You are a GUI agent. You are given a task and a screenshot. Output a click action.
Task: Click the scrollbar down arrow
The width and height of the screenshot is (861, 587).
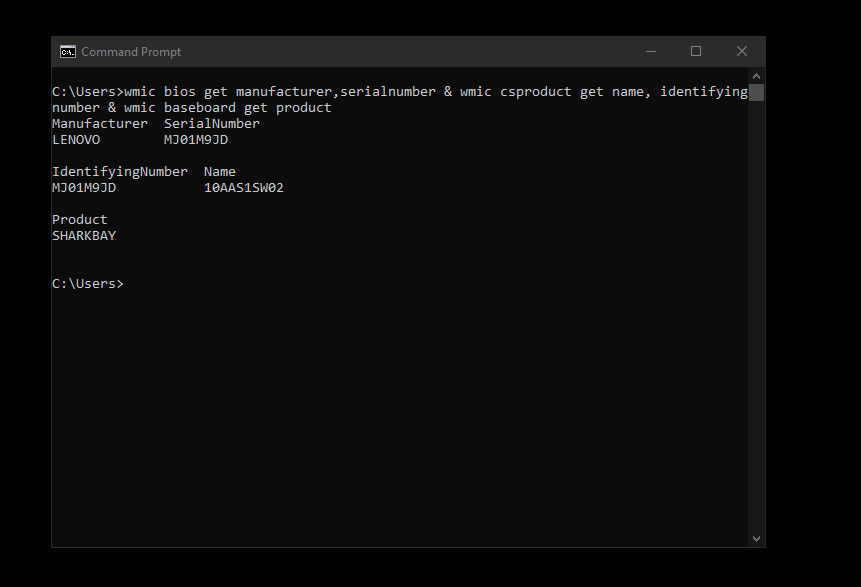pos(756,539)
